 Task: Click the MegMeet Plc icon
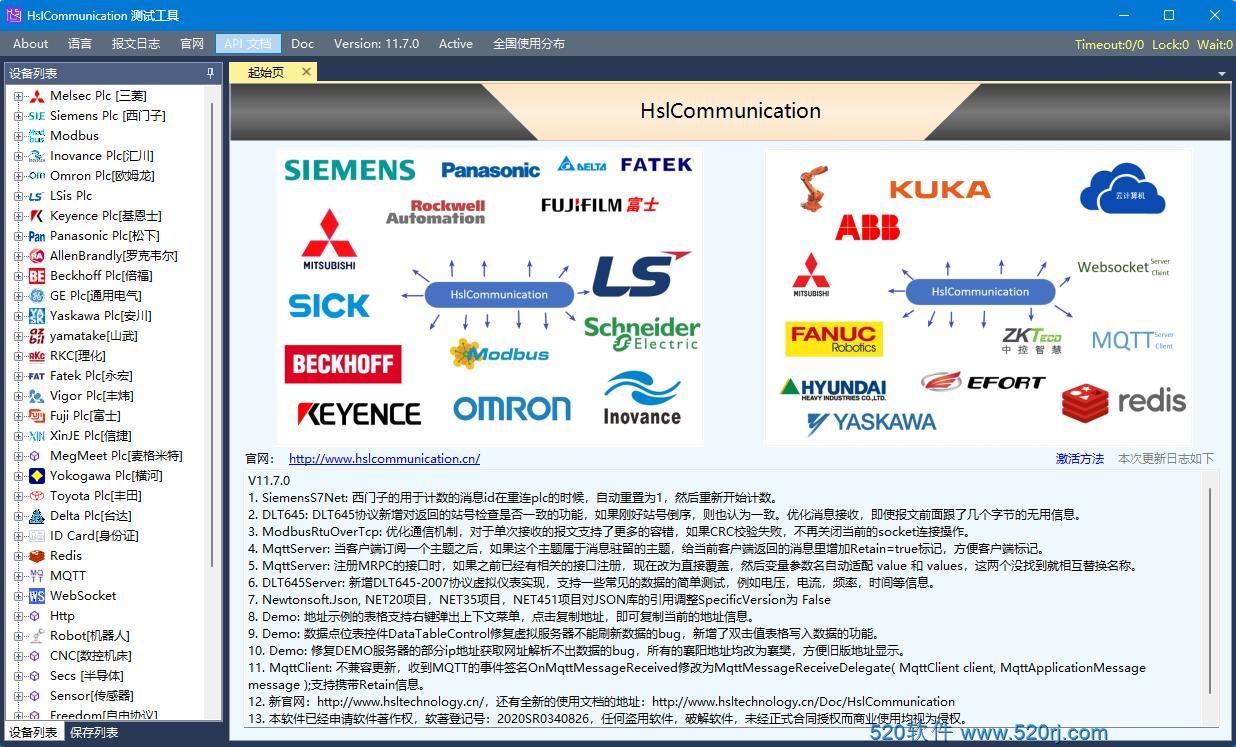[37, 456]
